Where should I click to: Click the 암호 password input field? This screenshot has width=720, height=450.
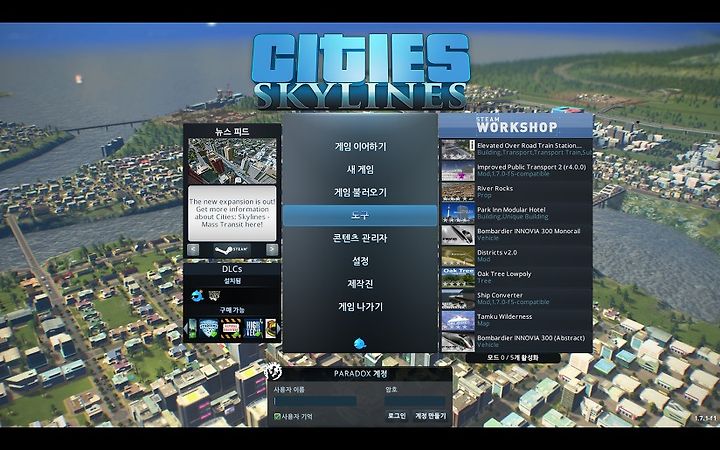pyautogui.click(x=415, y=401)
